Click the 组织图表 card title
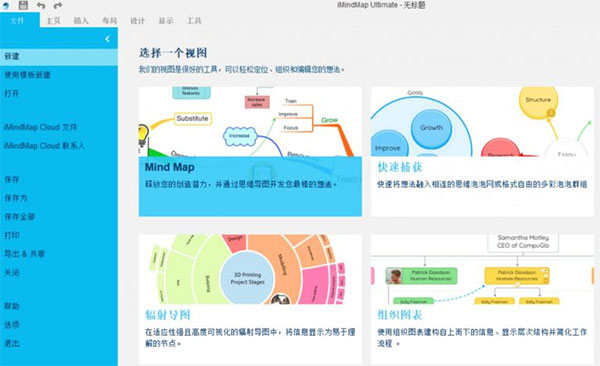This screenshot has height=366, width=600. (400, 315)
